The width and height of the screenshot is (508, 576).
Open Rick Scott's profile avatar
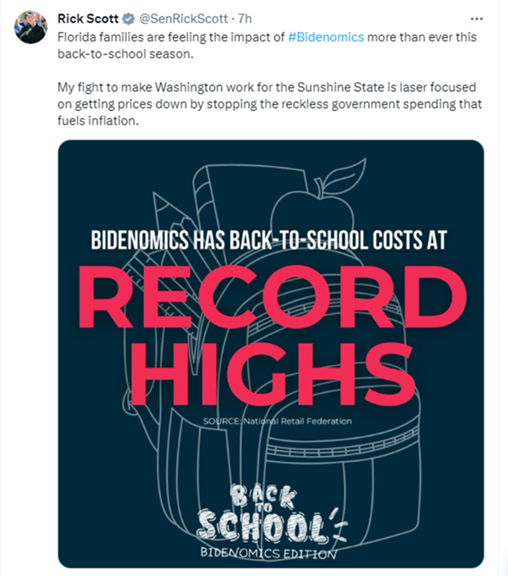31,27
